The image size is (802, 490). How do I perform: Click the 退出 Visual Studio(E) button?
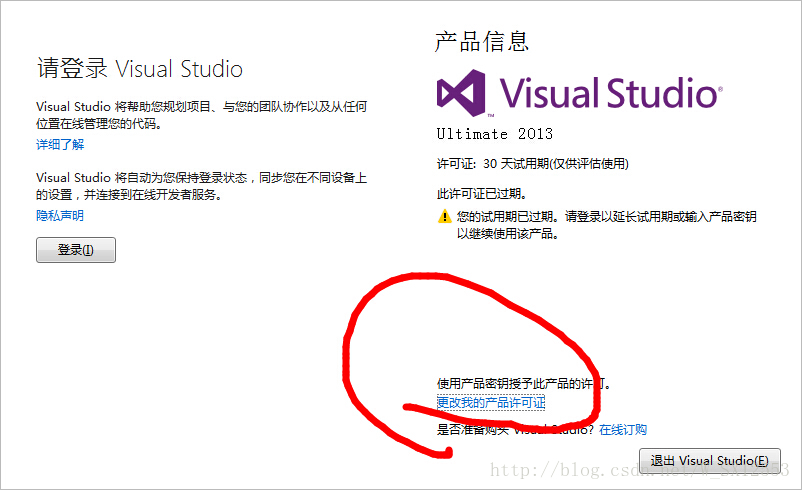[x=710, y=461]
